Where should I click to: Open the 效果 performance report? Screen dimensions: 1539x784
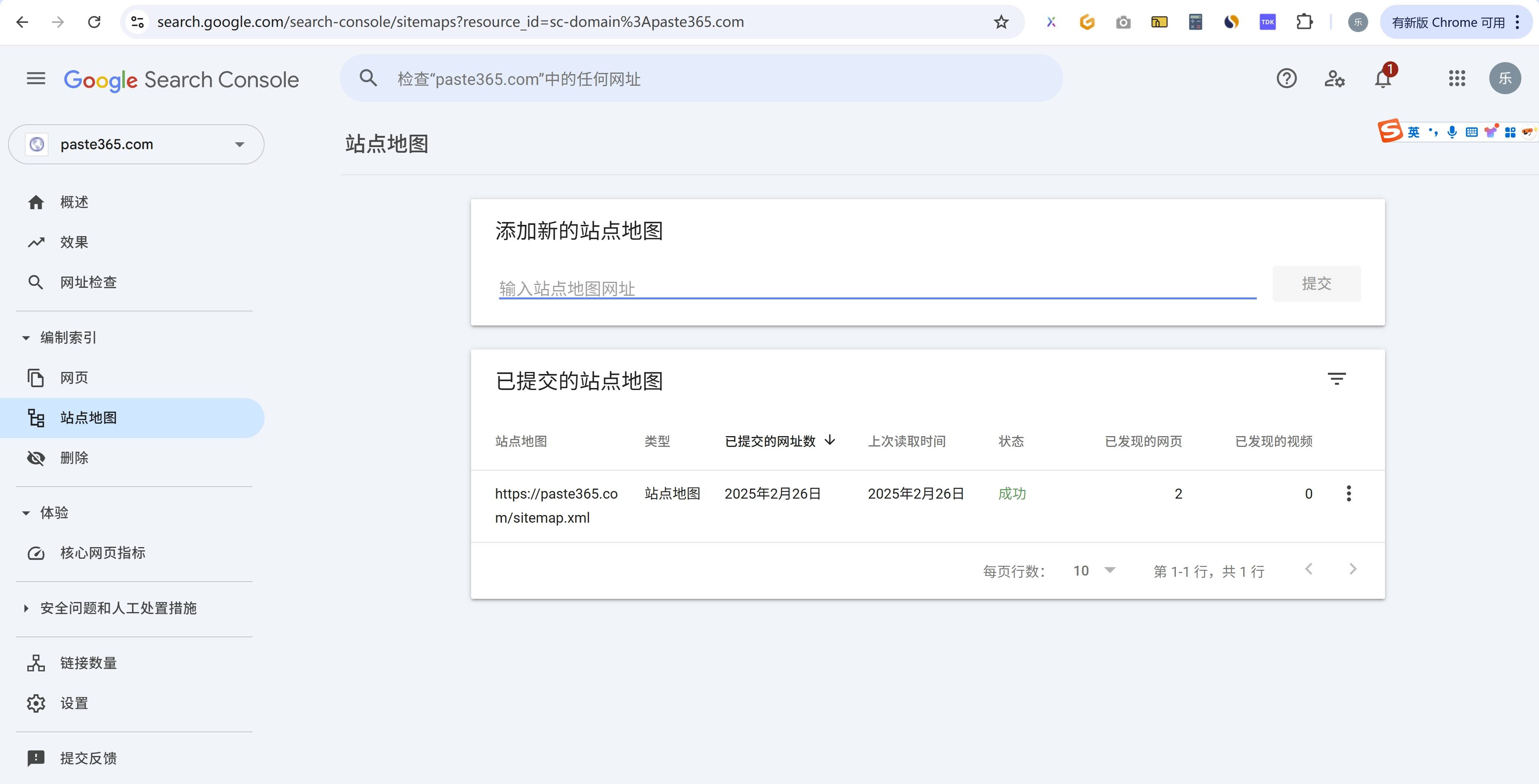click(x=132, y=242)
